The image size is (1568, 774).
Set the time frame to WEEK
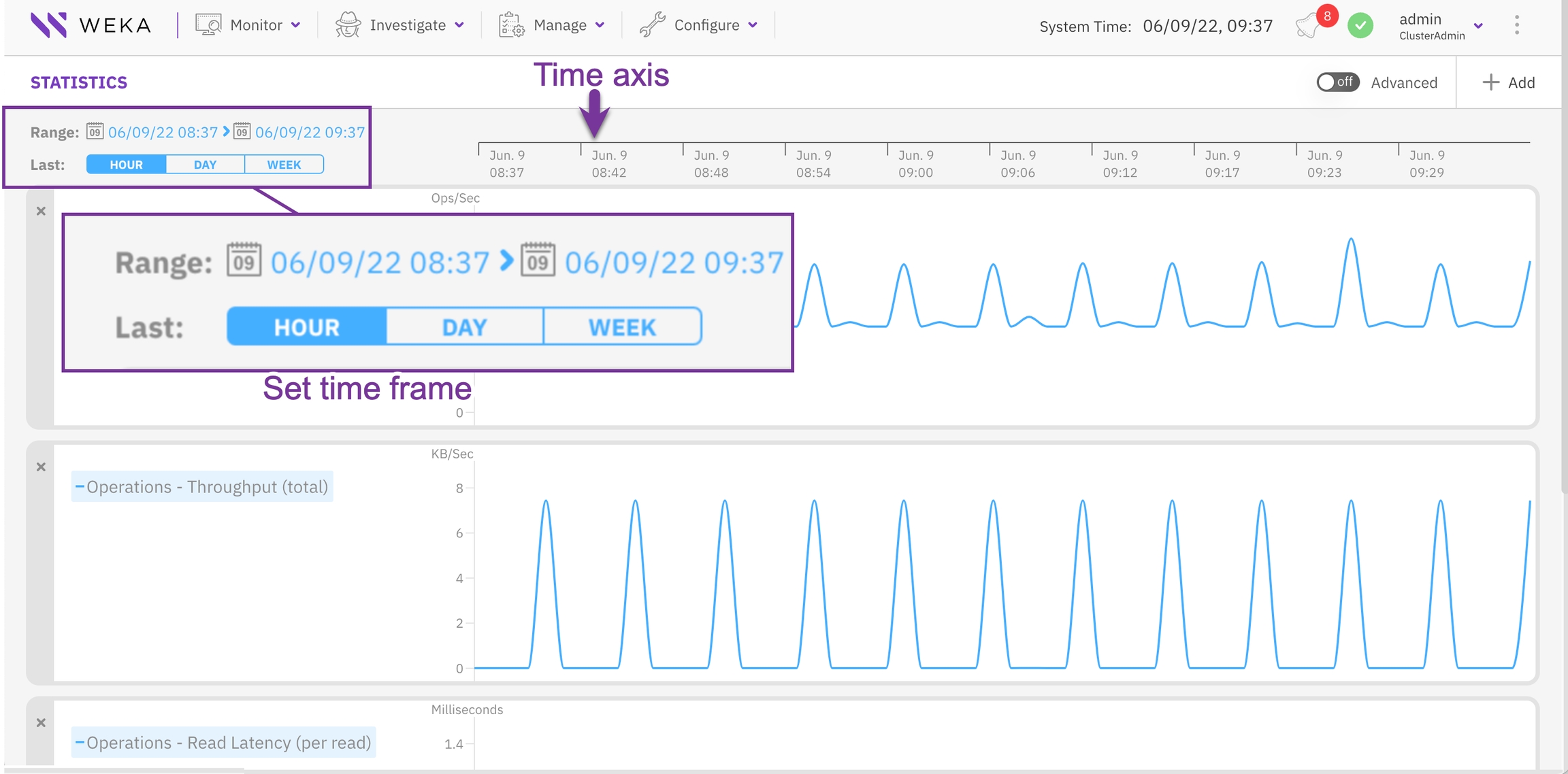284,165
